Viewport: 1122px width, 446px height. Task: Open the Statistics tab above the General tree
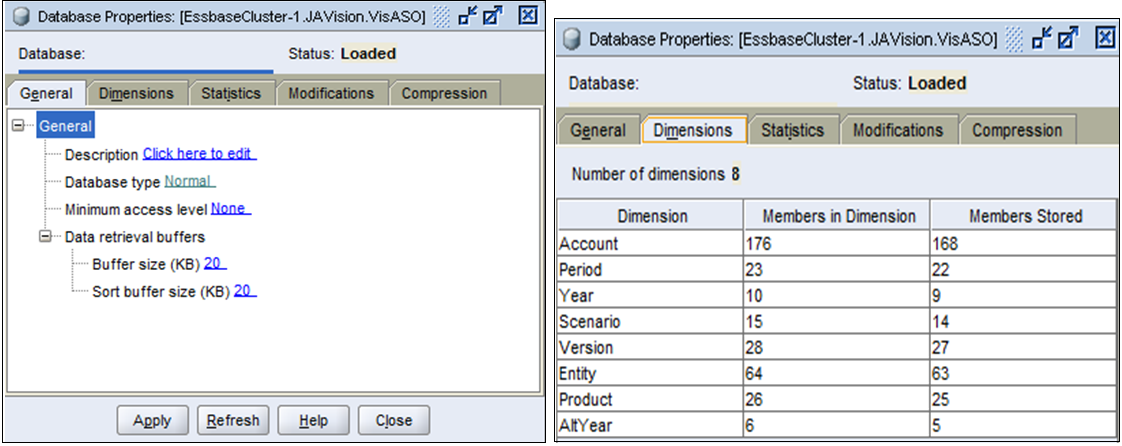tap(231, 93)
